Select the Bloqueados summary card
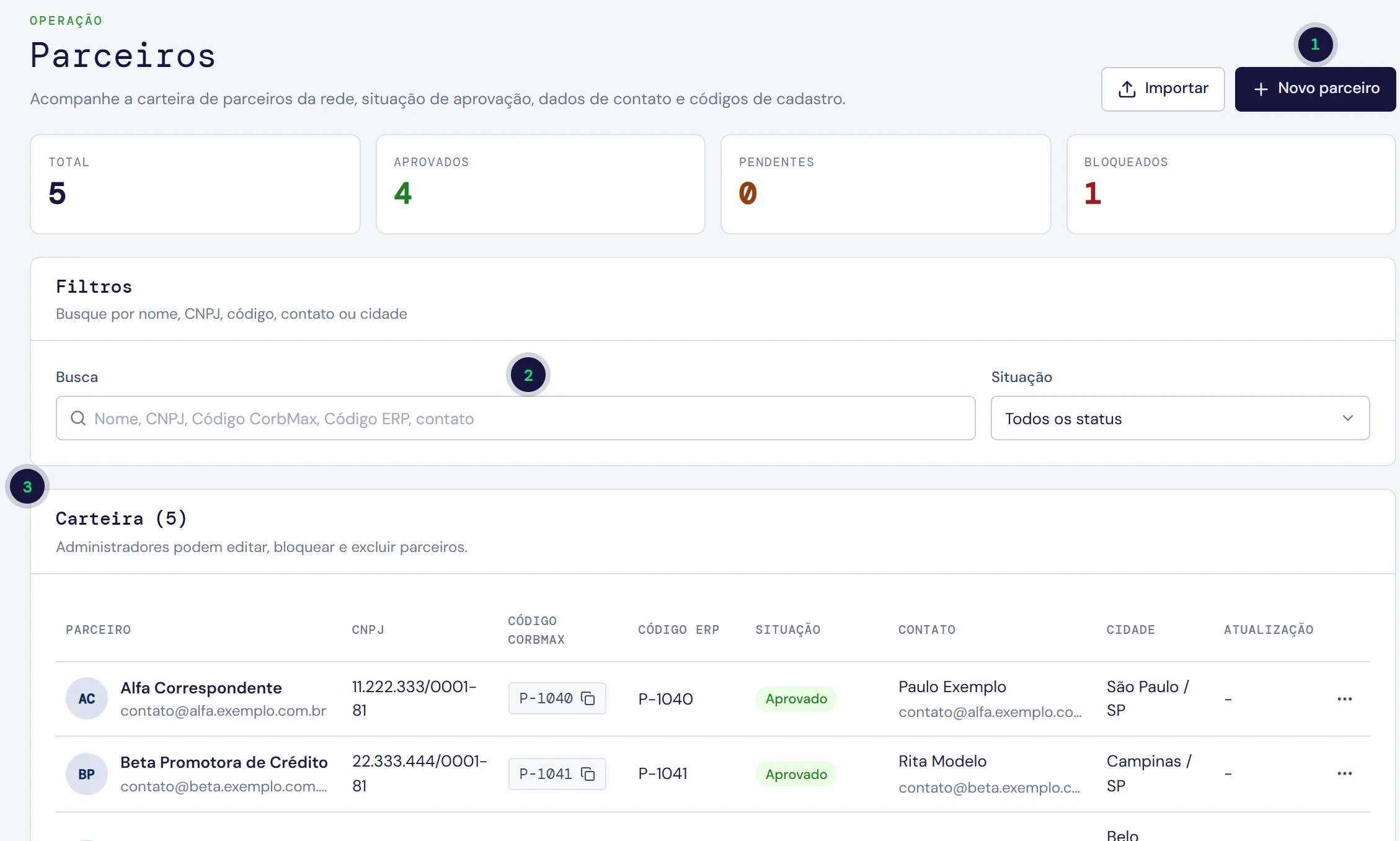Image resolution: width=1400 pixels, height=841 pixels. pos(1231,184)
